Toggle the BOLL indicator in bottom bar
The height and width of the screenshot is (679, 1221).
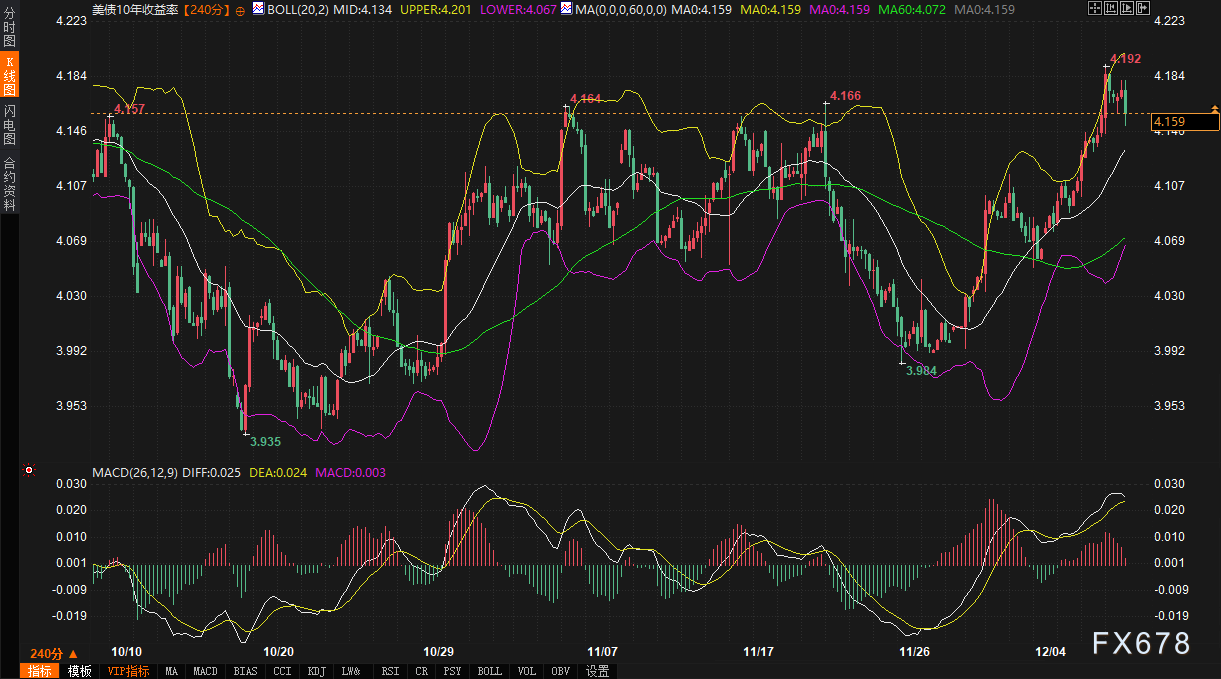489,671
